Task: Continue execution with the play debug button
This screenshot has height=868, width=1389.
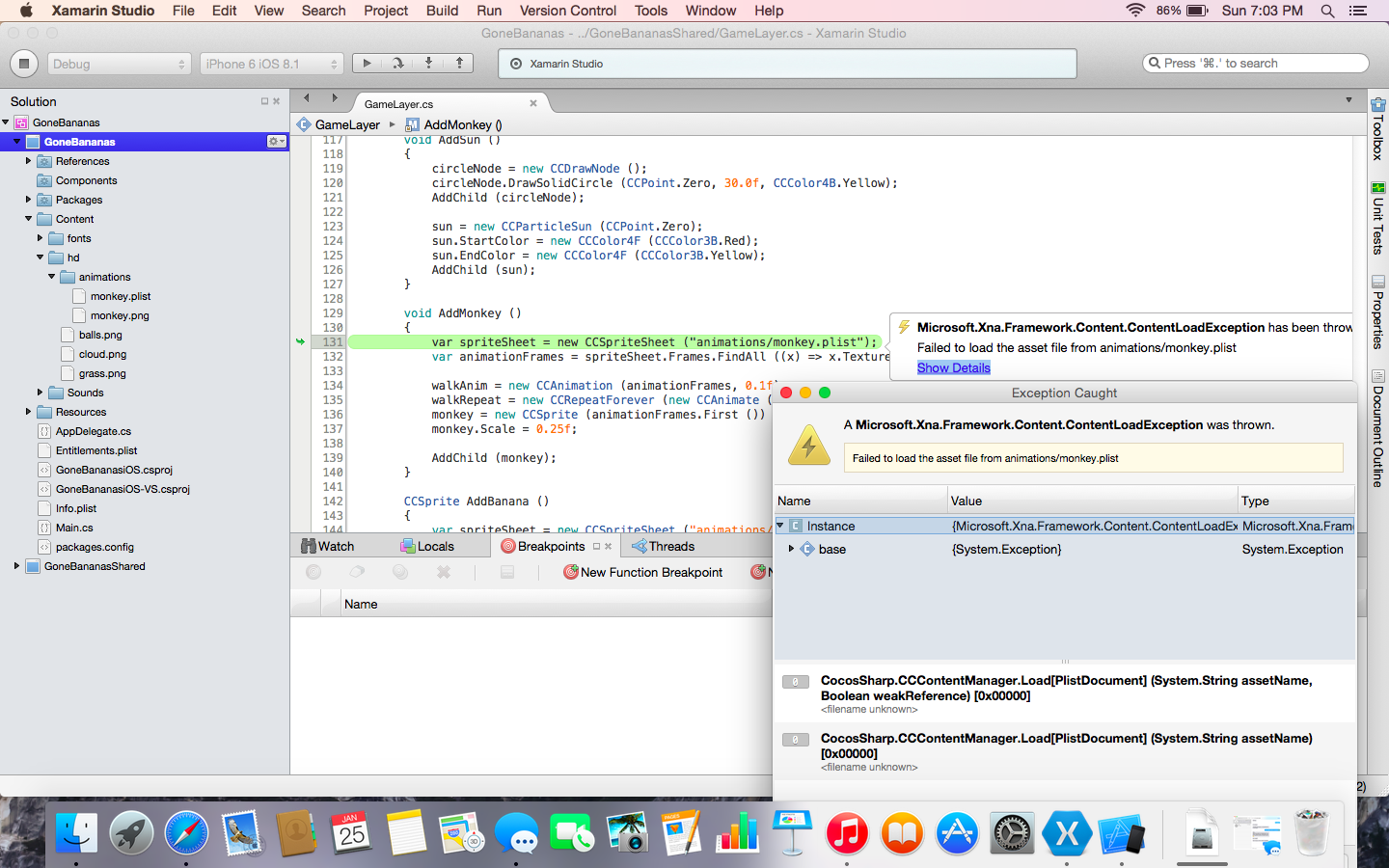Action: click(x=367, y=64)
